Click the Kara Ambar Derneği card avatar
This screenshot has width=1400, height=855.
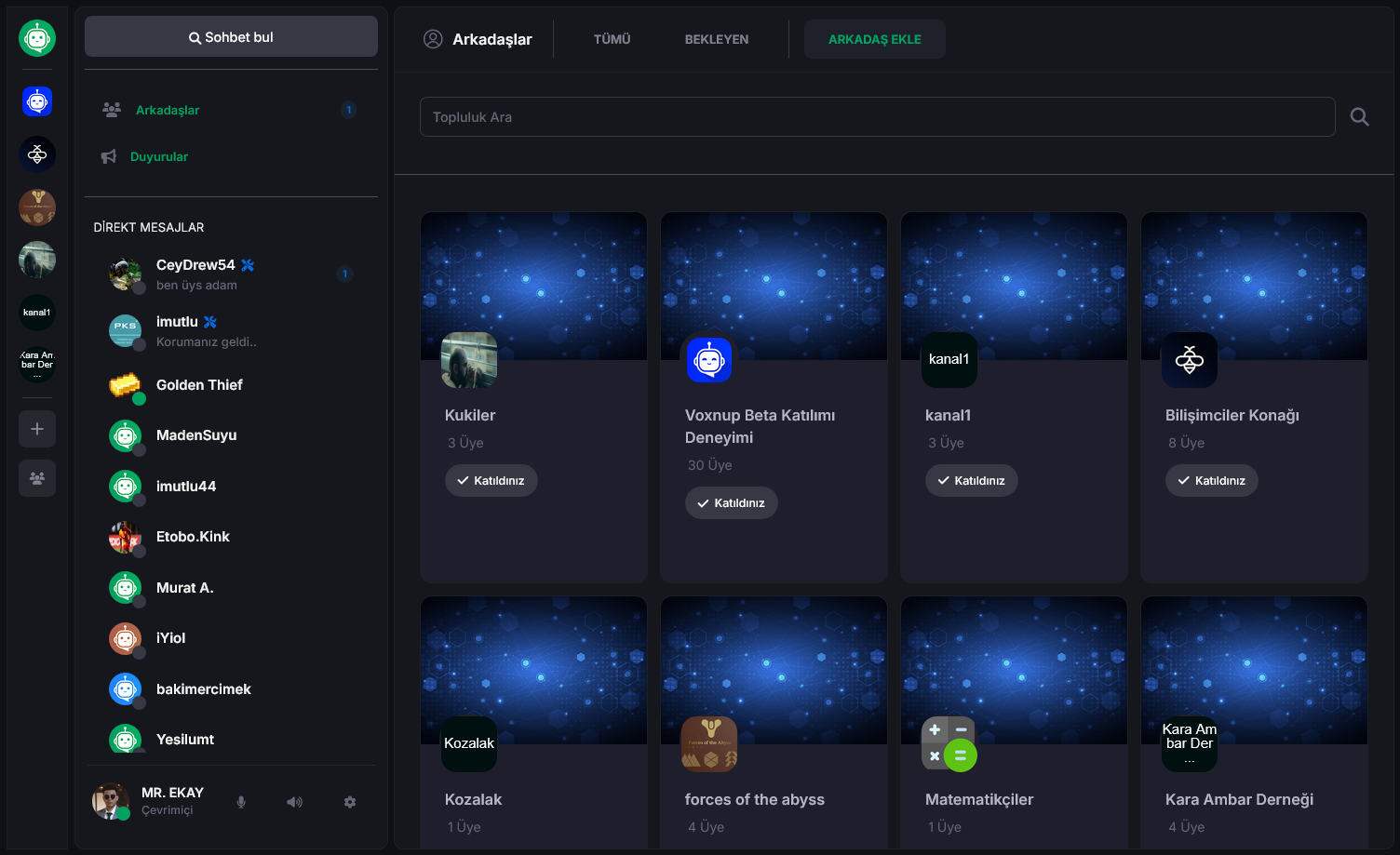pos(1190,744)
